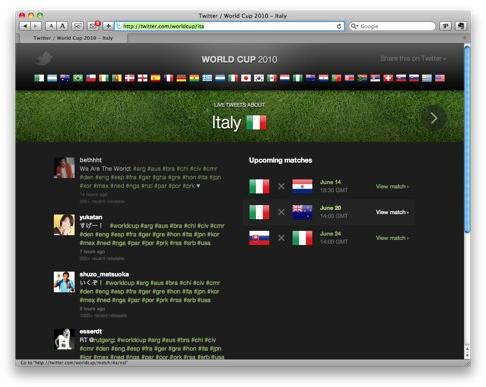Screen dimensions: 486x387
Task: Click the Twitter bird logo
Action: coord(44,58)
